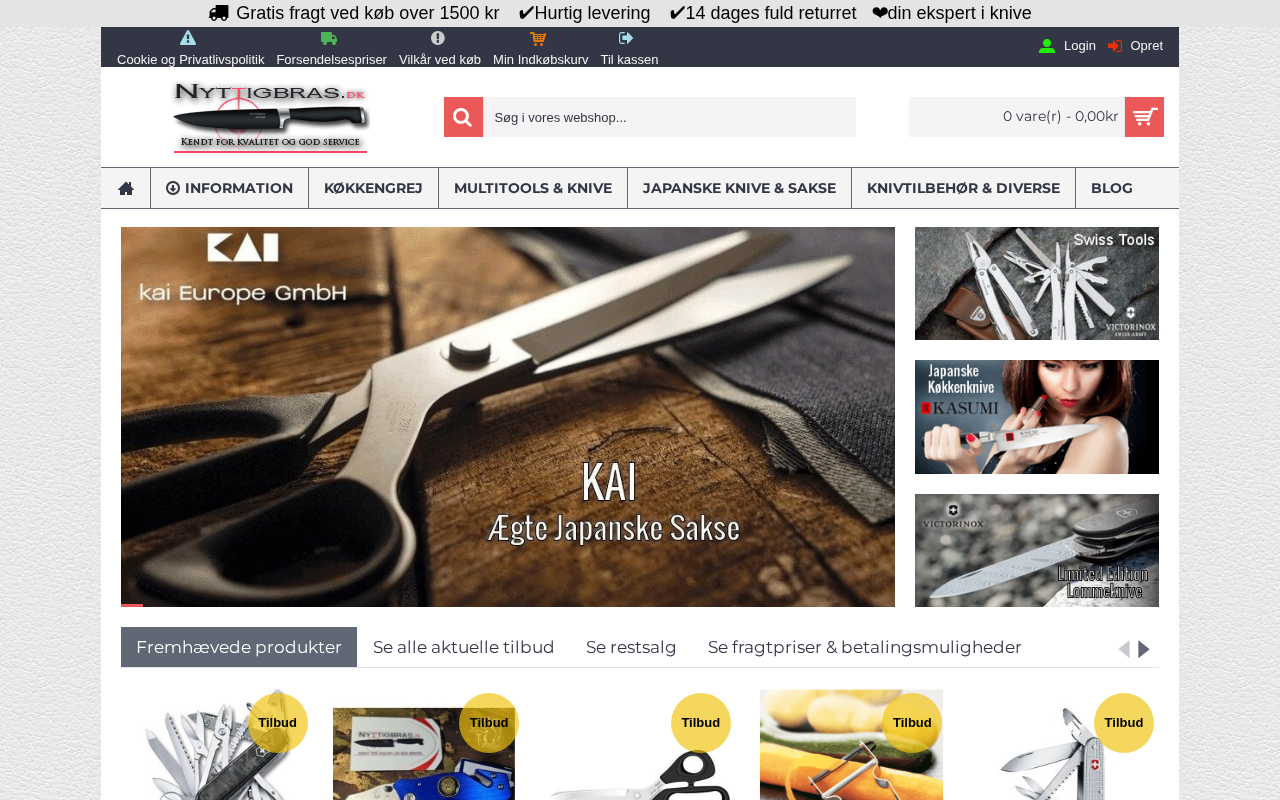
Task: Click the red Opret sign-in icon
Action: [x=1115, y=46]
